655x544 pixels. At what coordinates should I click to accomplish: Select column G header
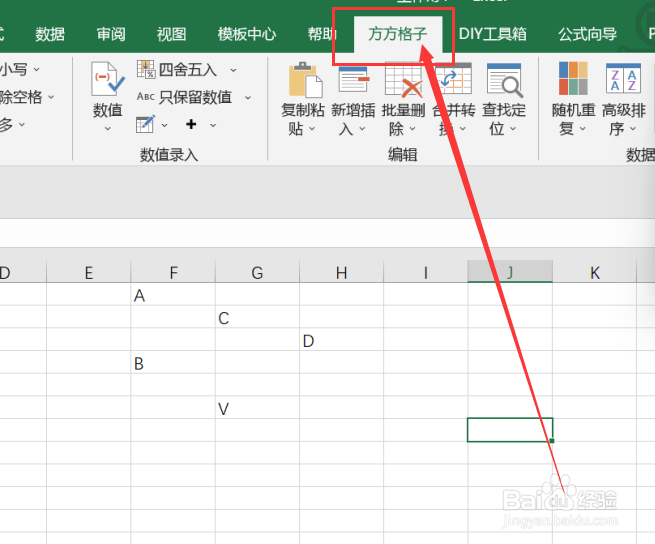257,272
